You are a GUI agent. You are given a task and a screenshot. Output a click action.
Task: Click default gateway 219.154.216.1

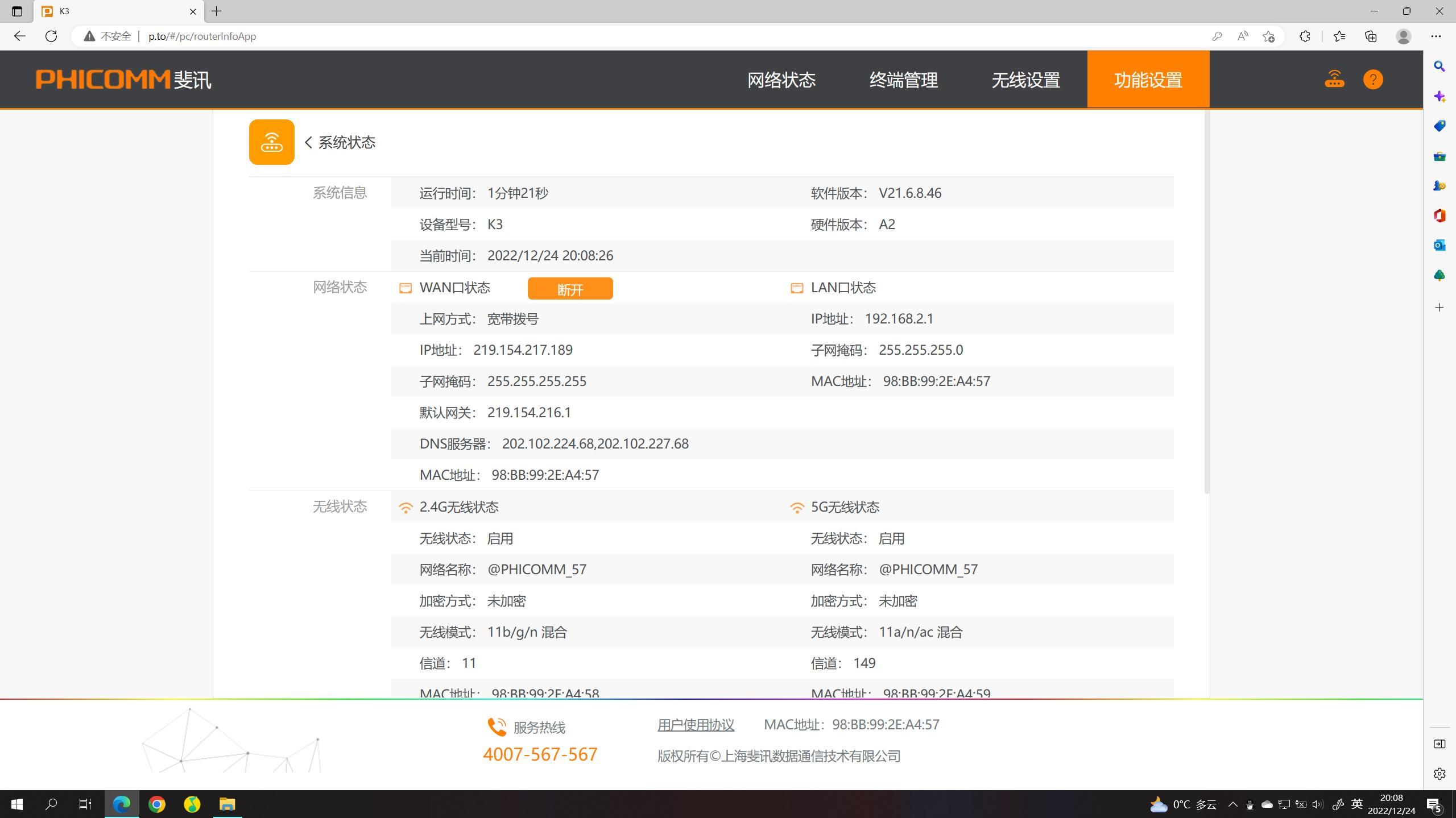pyautogui.click(x=529, y=412)
